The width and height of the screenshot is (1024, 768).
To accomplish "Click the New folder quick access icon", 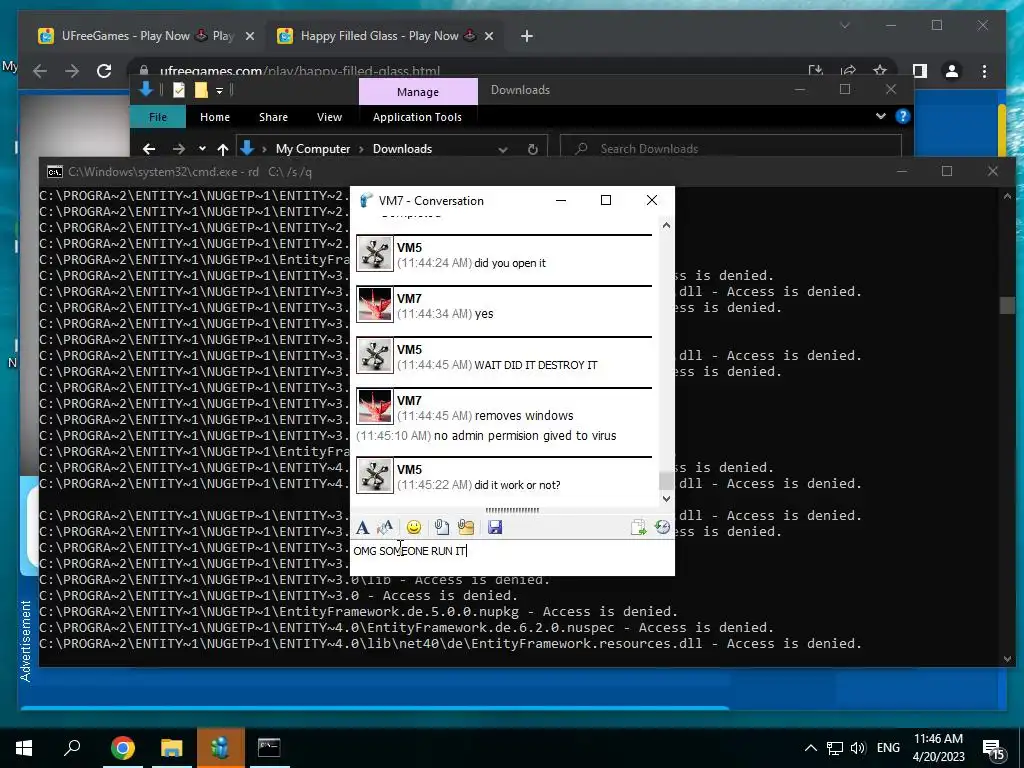I will tap(201, 90).
